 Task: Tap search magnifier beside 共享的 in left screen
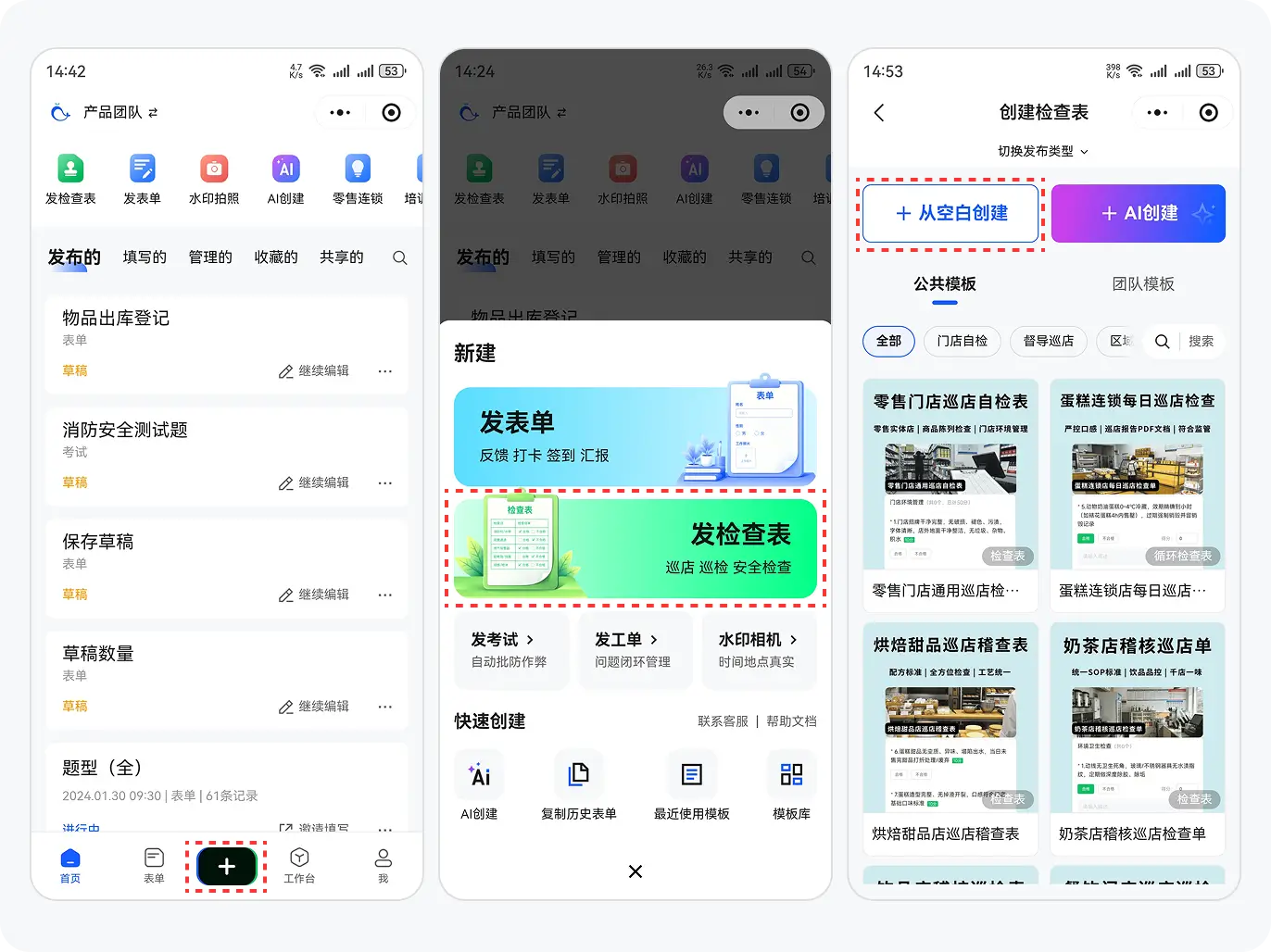click(x=399, y=257)
